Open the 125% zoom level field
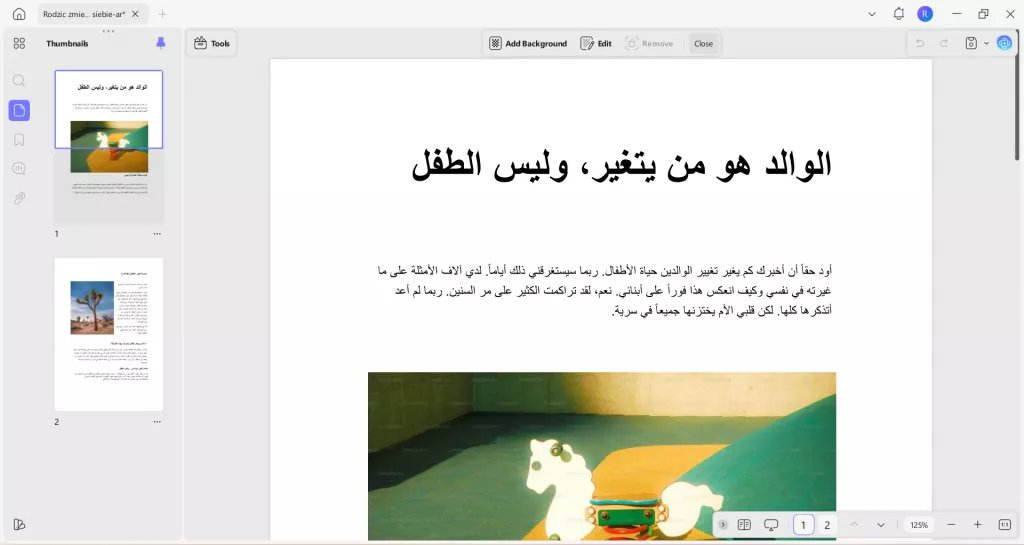The width and height of the screenshot is (1024, 545). tap(919, 525)
